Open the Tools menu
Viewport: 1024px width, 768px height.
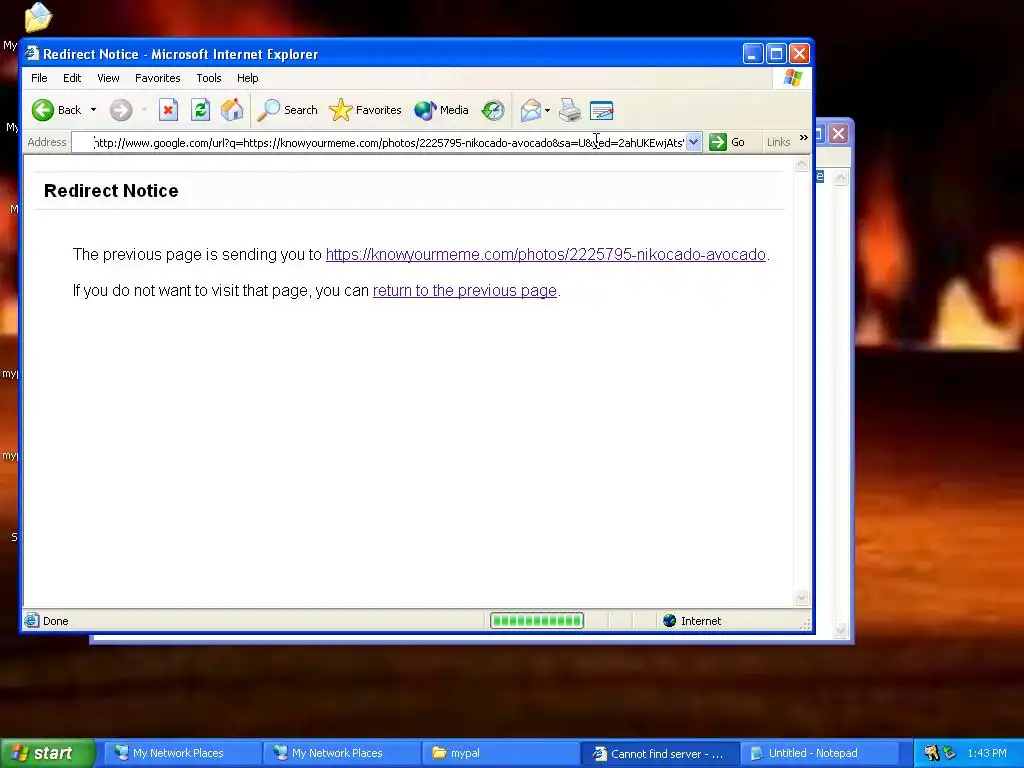point(209,78)
